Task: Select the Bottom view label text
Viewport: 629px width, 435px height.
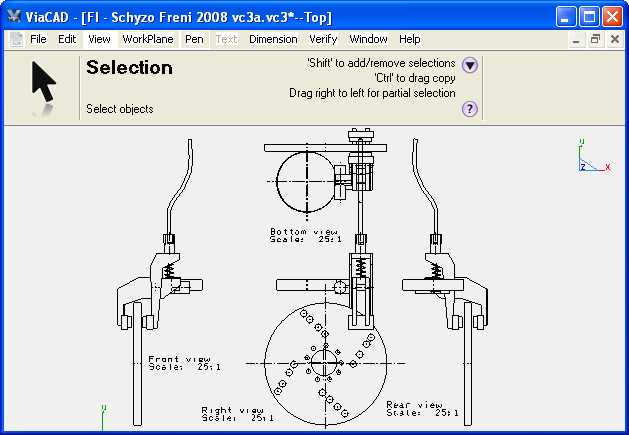Action: (298, 231)
